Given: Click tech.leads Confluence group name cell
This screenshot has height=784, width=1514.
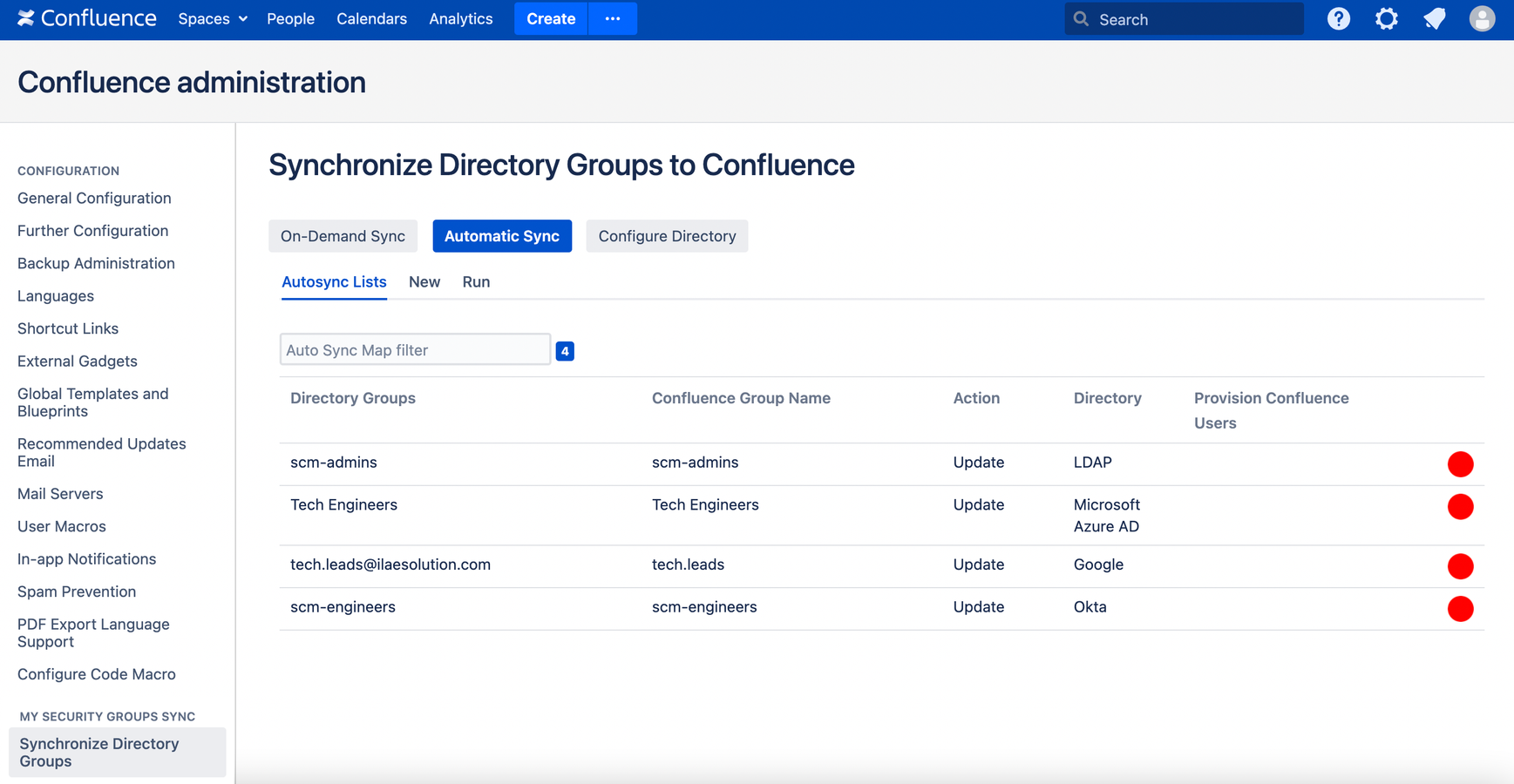Looking at the screenshot, I should (x=688, y=564).
